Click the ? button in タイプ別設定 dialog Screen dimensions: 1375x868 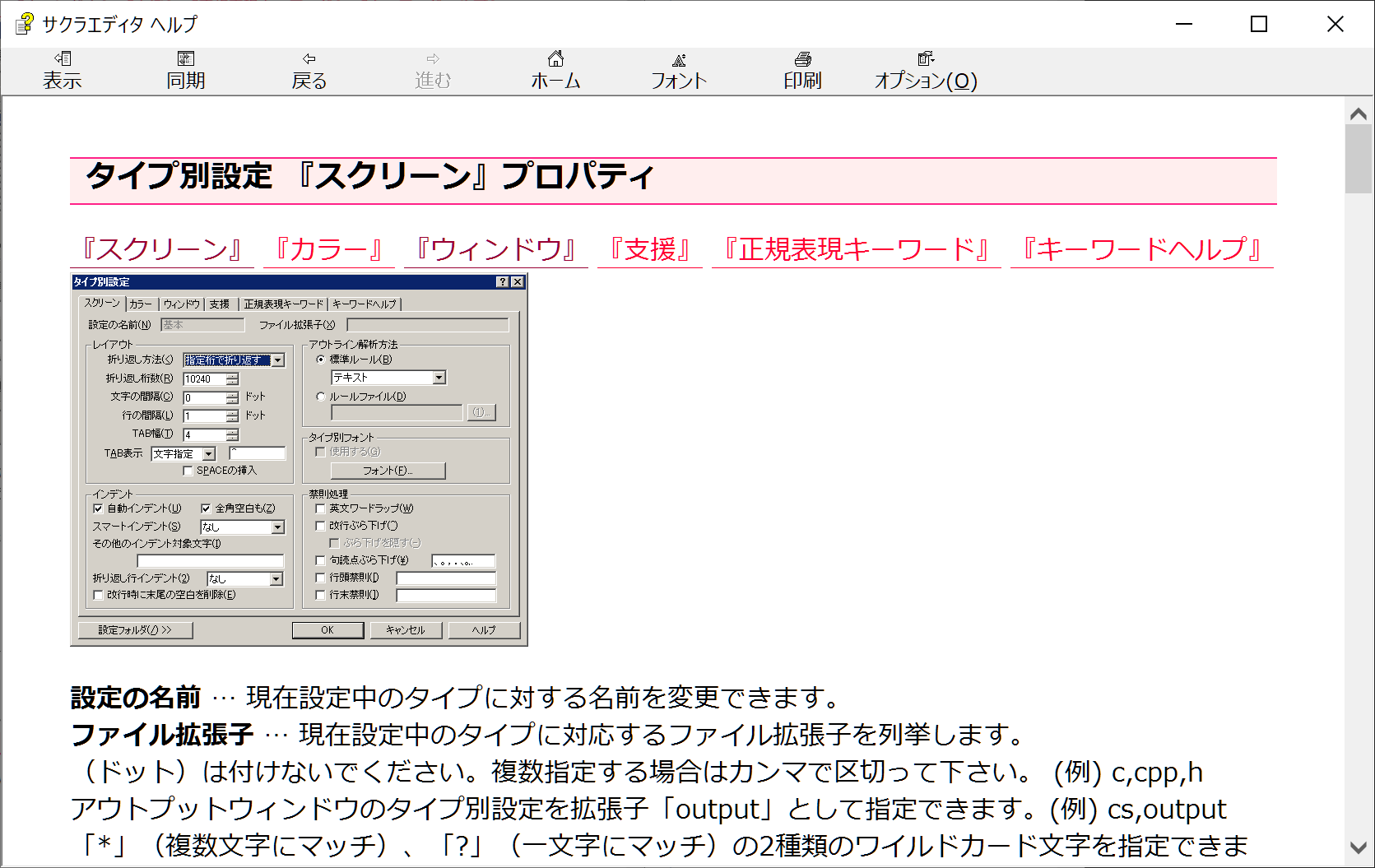coord(503,282)
